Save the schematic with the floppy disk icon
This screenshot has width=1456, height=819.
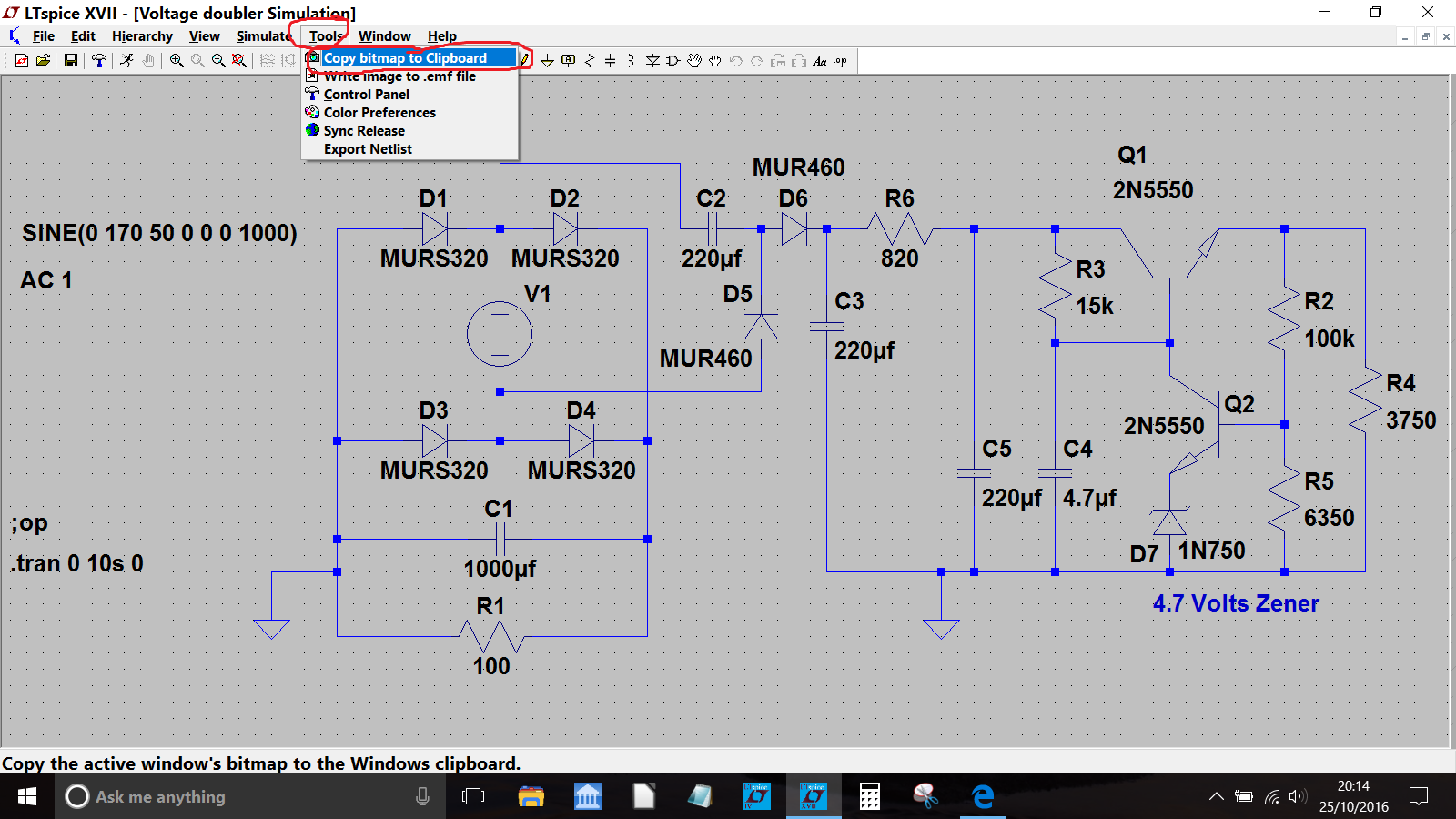pos(70,61)
